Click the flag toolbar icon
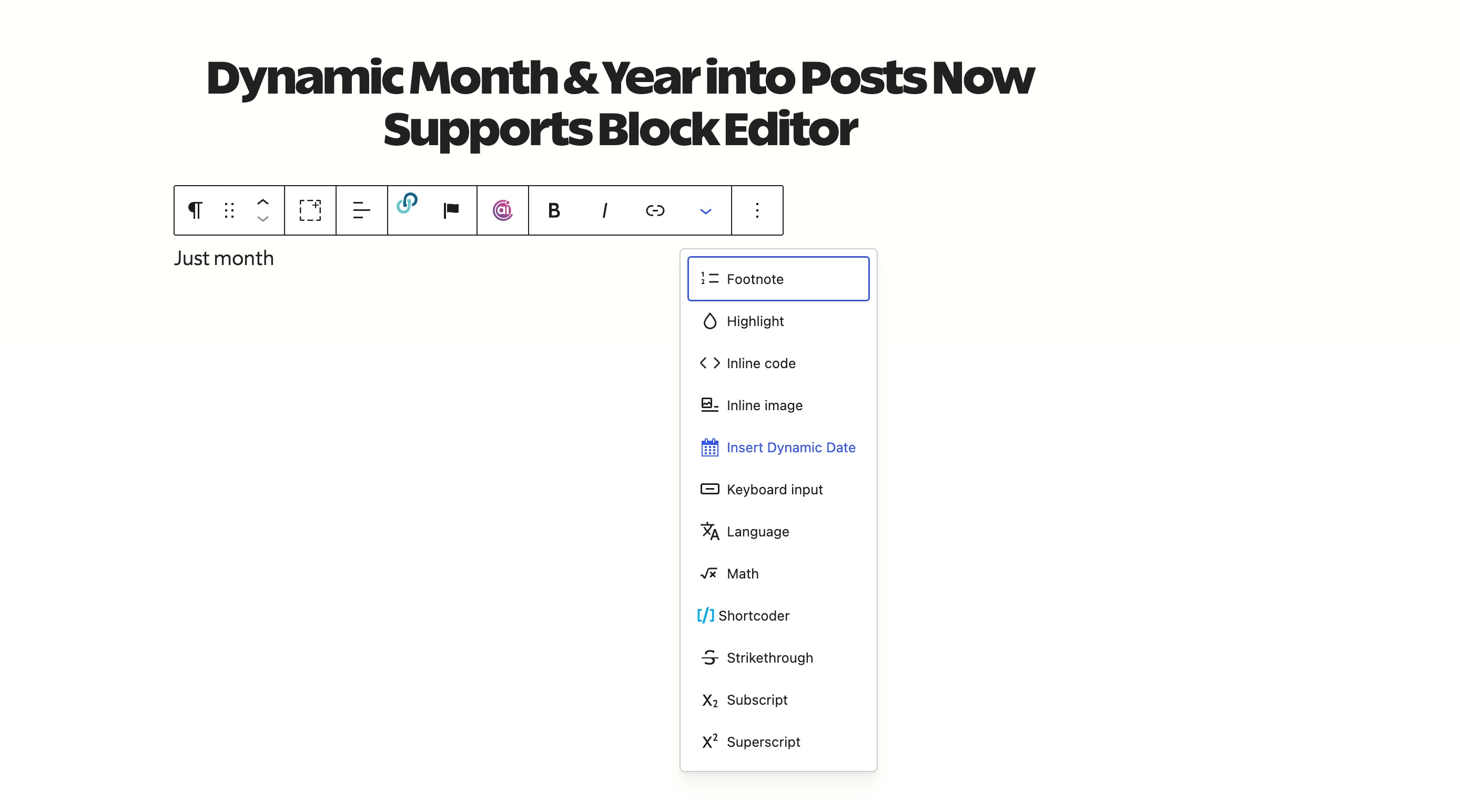1460x812 pixels. (450, 210)
